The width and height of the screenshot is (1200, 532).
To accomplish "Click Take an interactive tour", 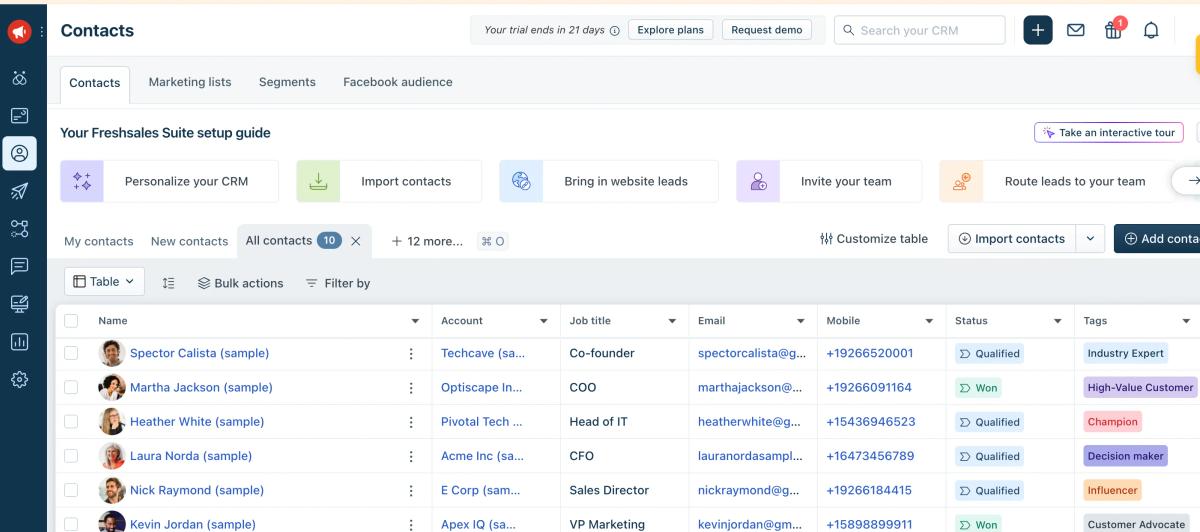I will (1108, 132).
